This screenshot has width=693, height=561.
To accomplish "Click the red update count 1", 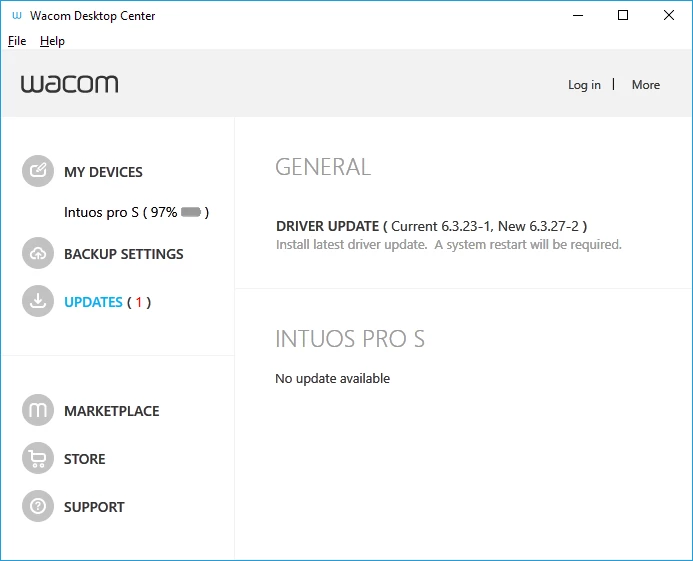I will [139, 302].
